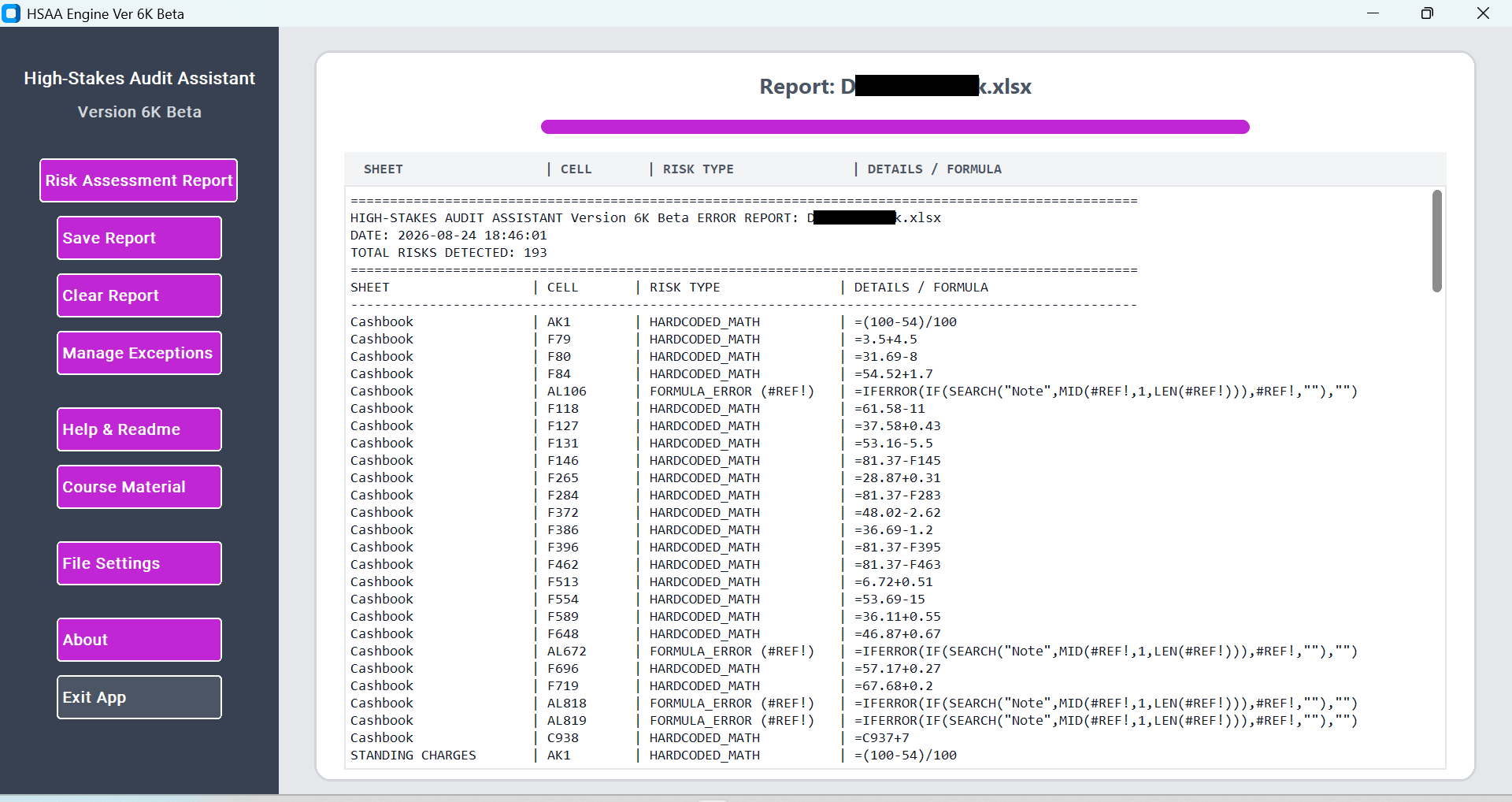Screen dimensions: 1512x802
Task: Click formula =61.58-11 in row F118
Action: [x=890, y=409]
